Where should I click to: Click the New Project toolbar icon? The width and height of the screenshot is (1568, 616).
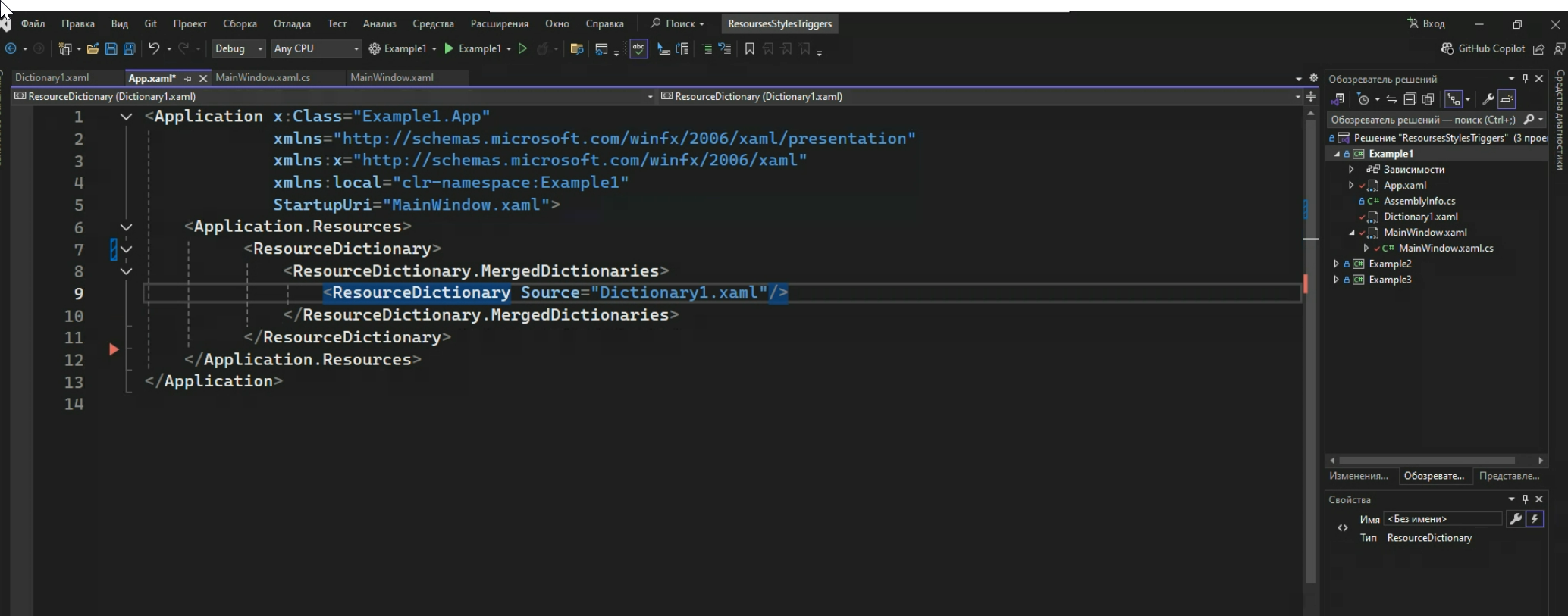[x=65, y=48]
